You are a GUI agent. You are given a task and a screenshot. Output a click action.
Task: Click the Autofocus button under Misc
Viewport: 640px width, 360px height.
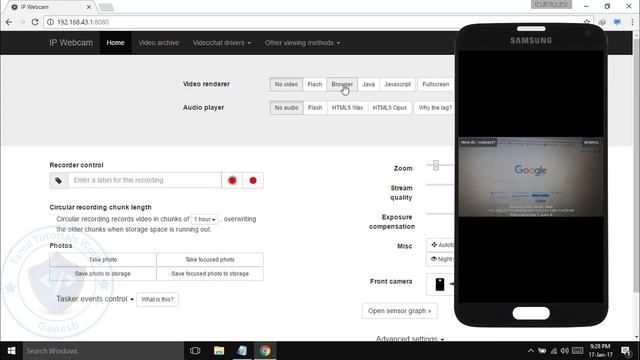click(x=441, y=245)
